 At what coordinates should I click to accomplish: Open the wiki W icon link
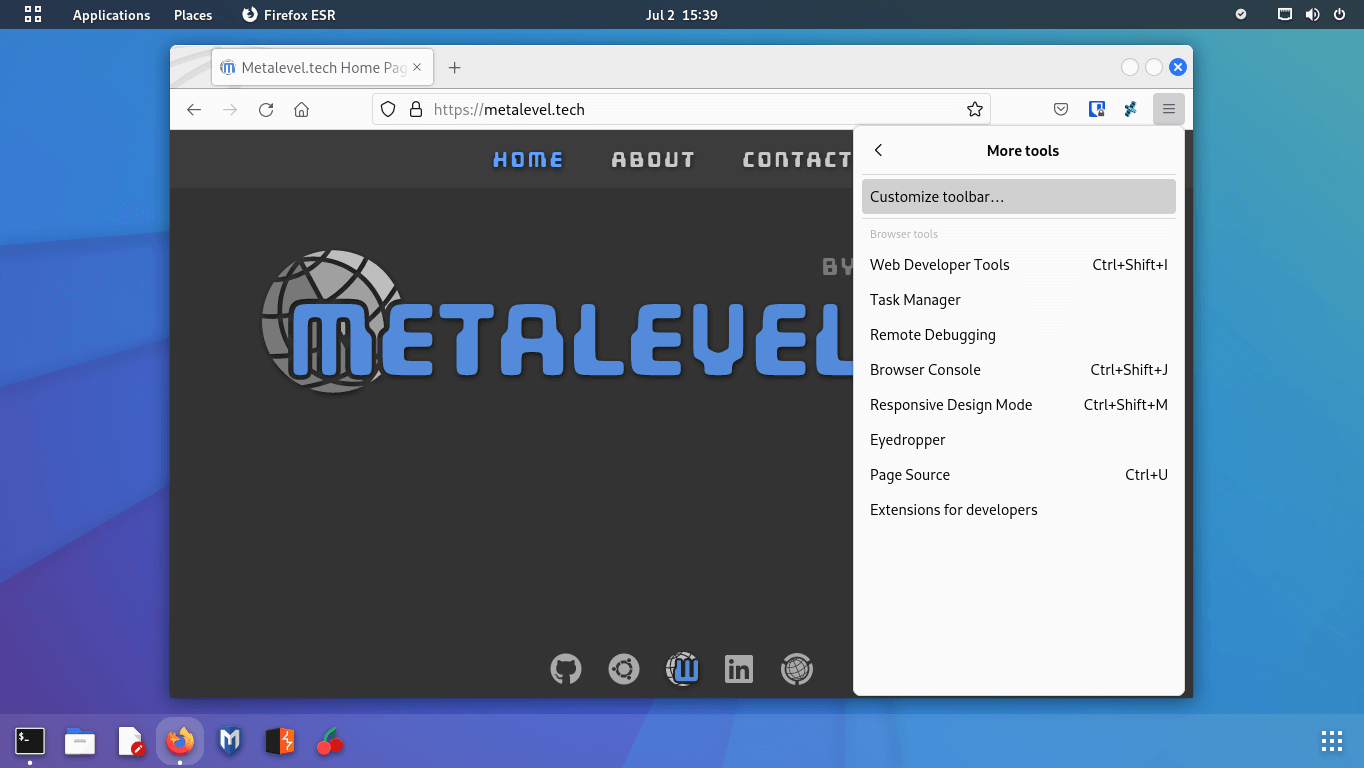(682, 669)
